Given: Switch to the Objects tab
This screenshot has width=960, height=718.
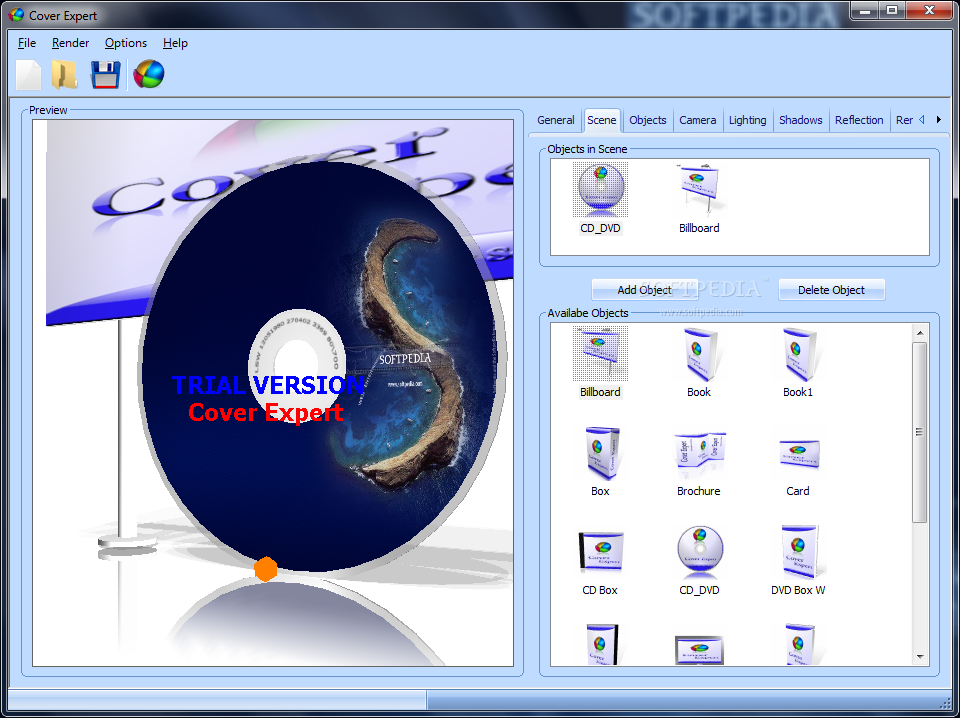Looking at the screenshot, I should click(x=647, y=120).
